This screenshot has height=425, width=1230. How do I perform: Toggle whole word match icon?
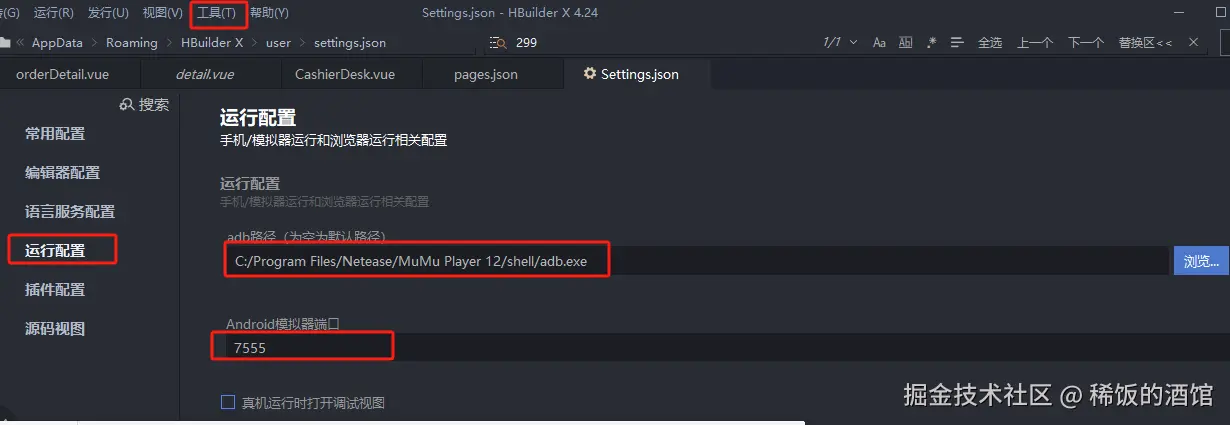point(905,43)
